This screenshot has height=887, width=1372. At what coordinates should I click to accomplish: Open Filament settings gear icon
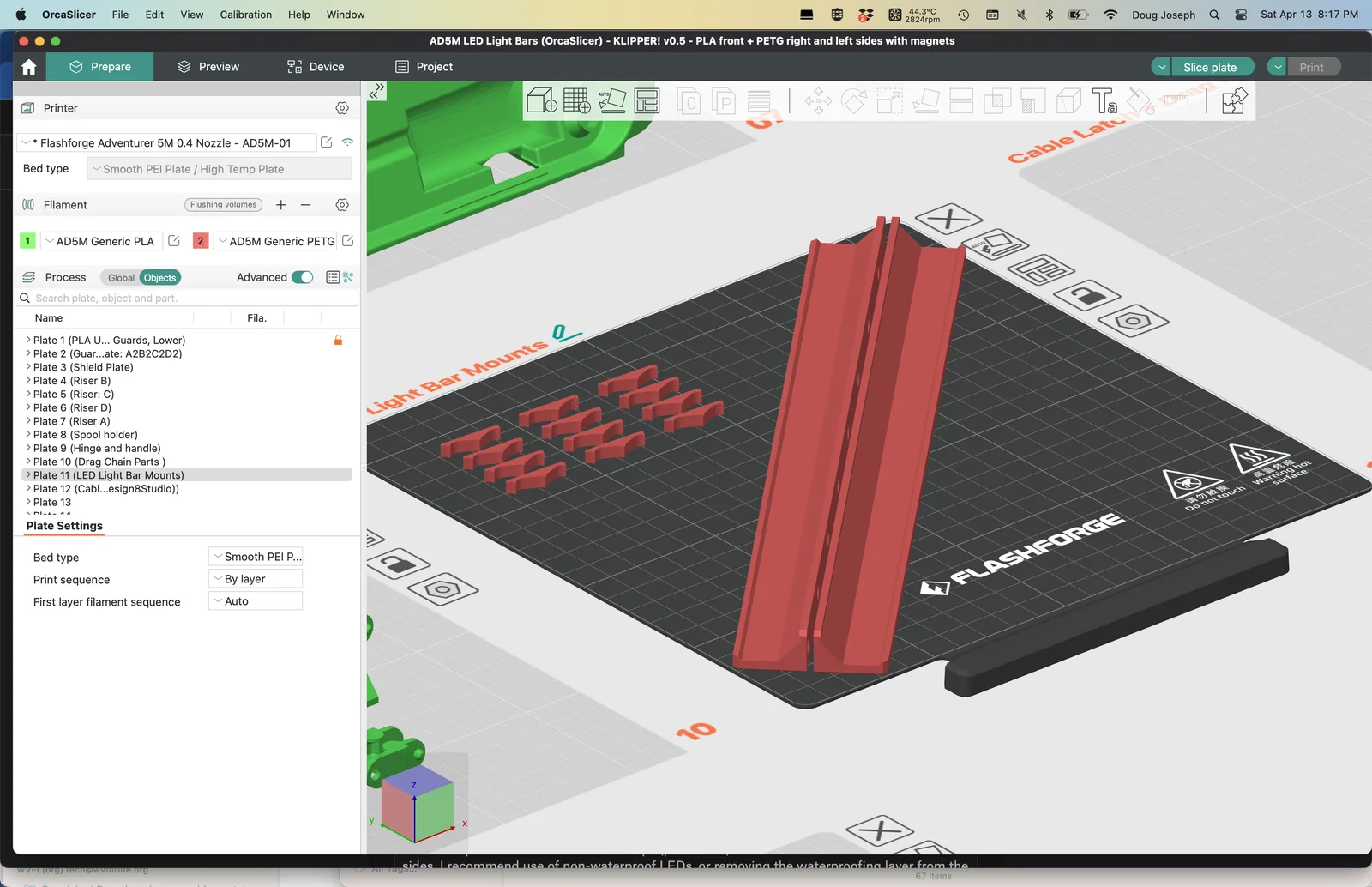[x=342, y=205]
